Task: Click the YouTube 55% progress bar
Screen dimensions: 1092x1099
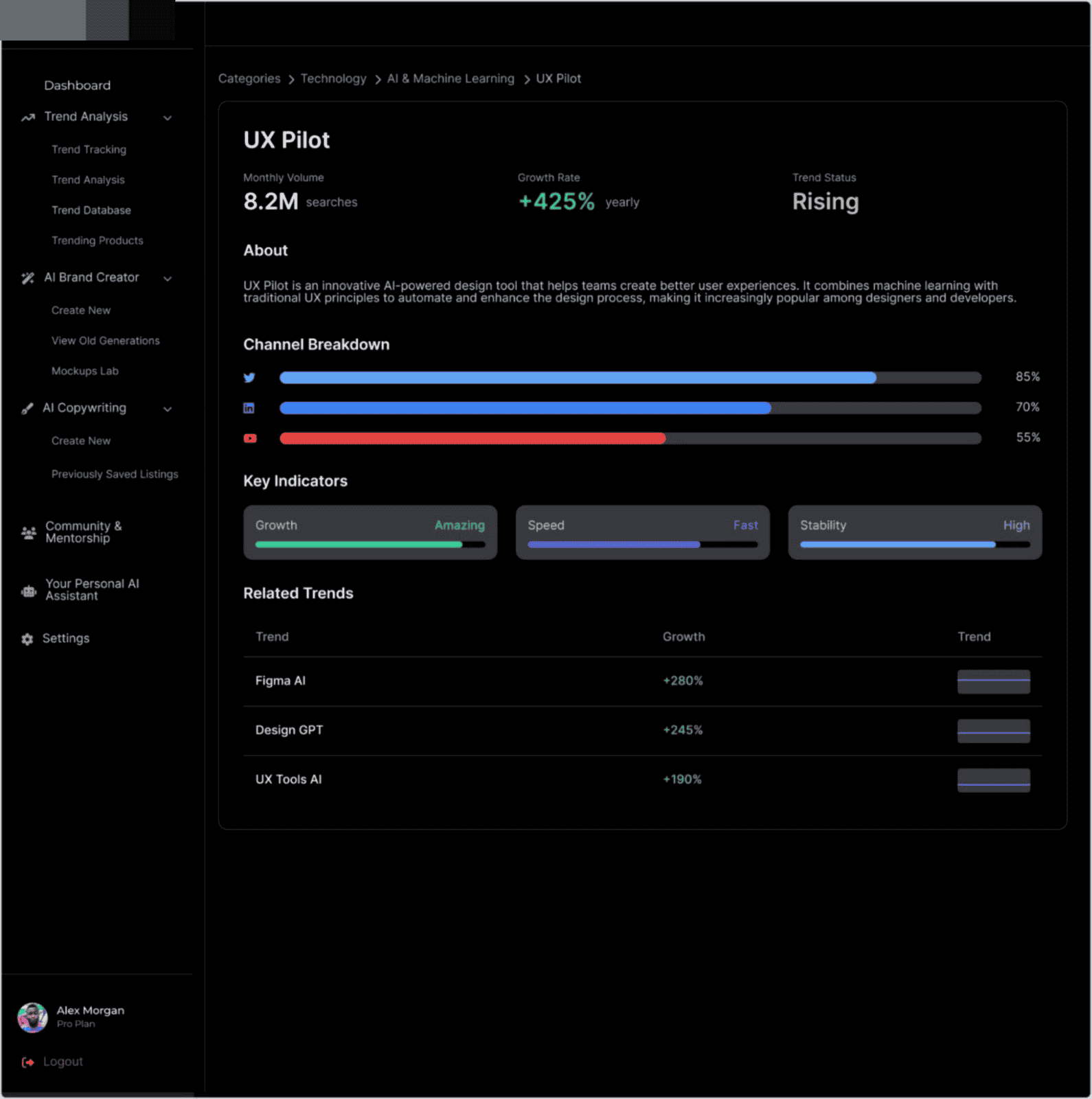Action: pos(630,438)
